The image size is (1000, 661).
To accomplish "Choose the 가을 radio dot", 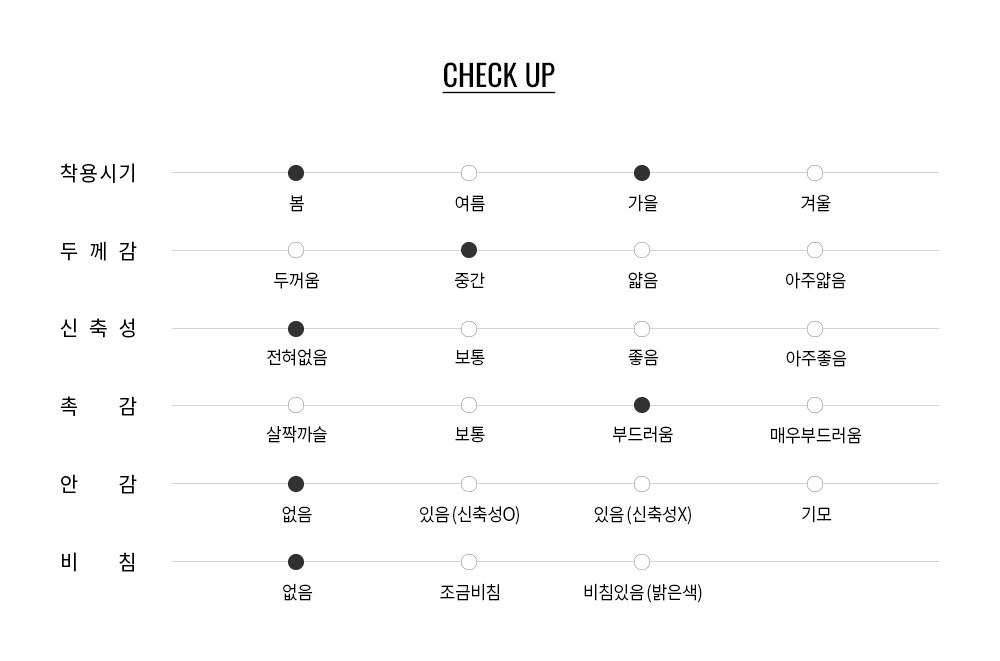I will (x=642, y=173).
